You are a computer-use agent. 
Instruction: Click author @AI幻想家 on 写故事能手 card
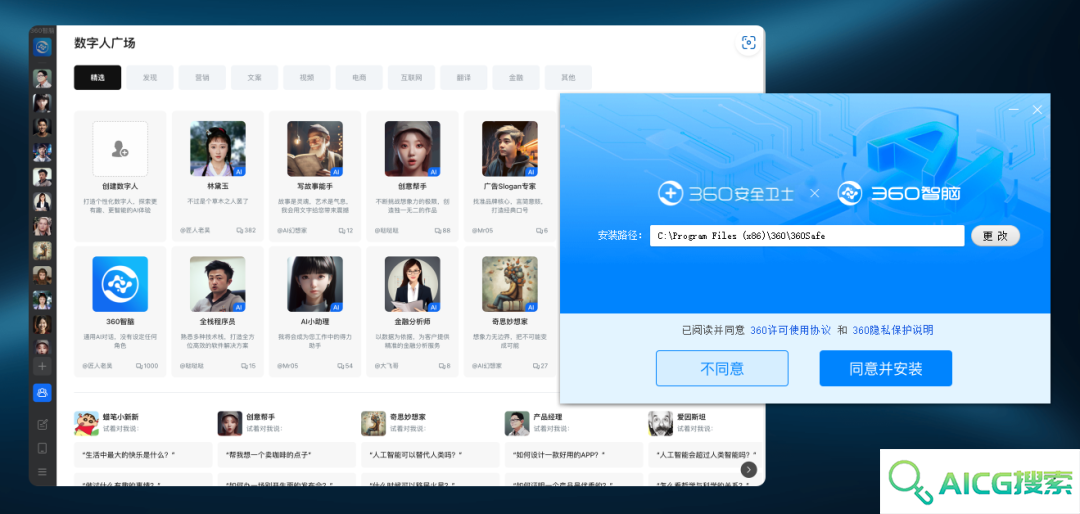click(x=292, y=230)
